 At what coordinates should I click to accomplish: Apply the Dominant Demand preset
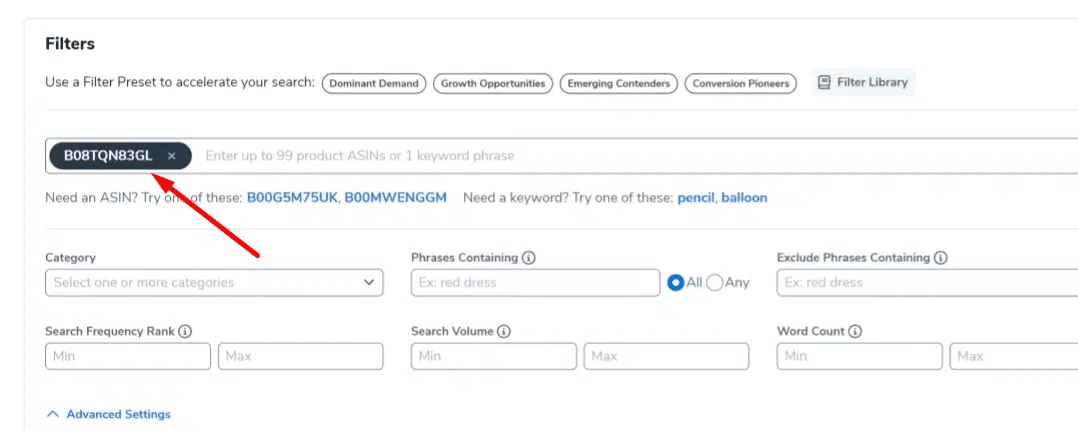tap(374, 84)
